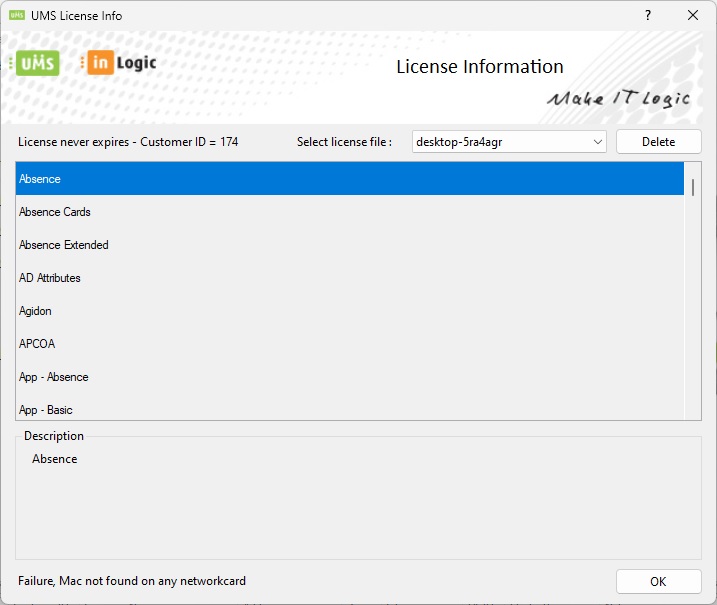Viewport: 717px width, 605px height.
Task: Click the license list scrollbar thumb
Action: click(692, 186)
